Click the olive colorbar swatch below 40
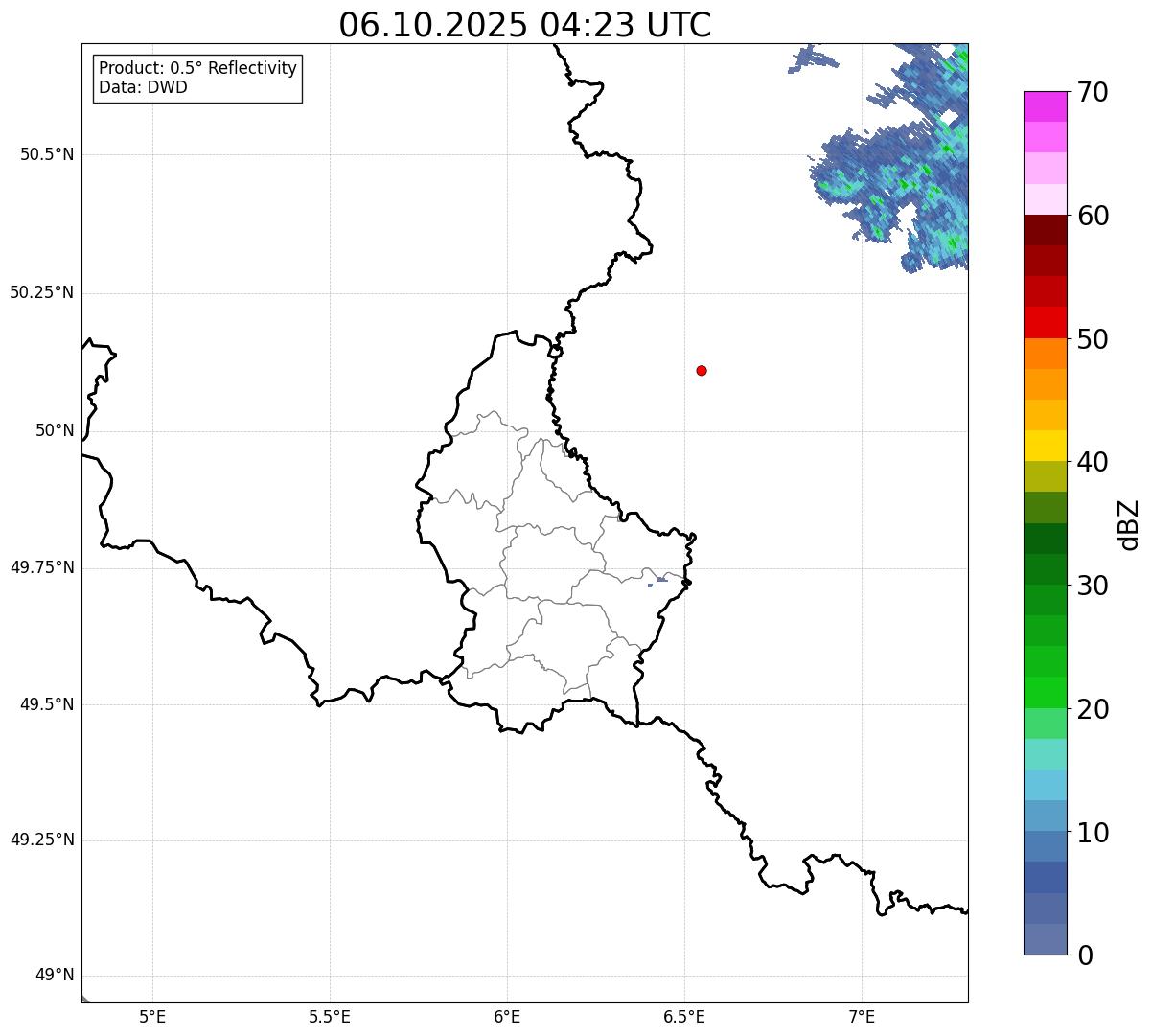The height and width of the screenshot is (1036, 1152). 1045,477
